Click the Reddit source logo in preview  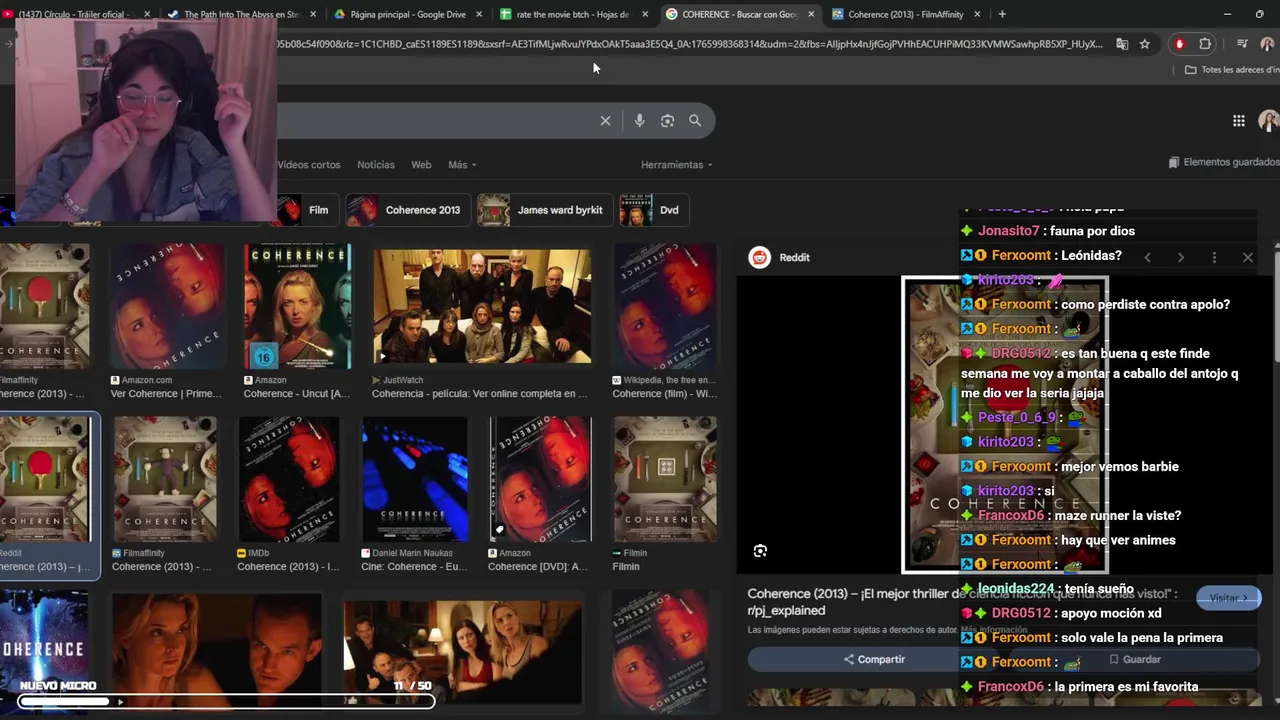pos(760,257)
